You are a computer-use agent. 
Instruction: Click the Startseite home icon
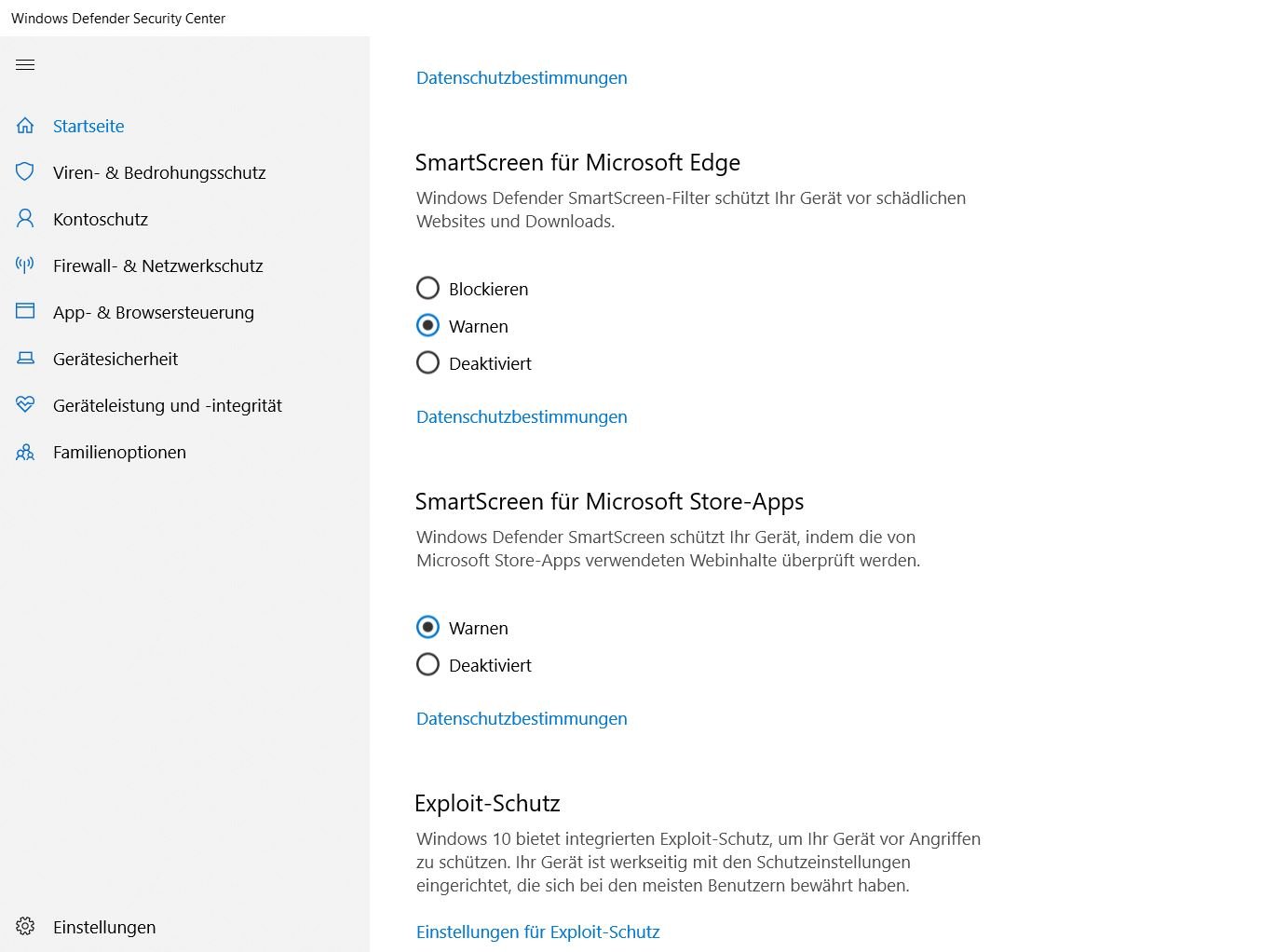tap(25, 126)
